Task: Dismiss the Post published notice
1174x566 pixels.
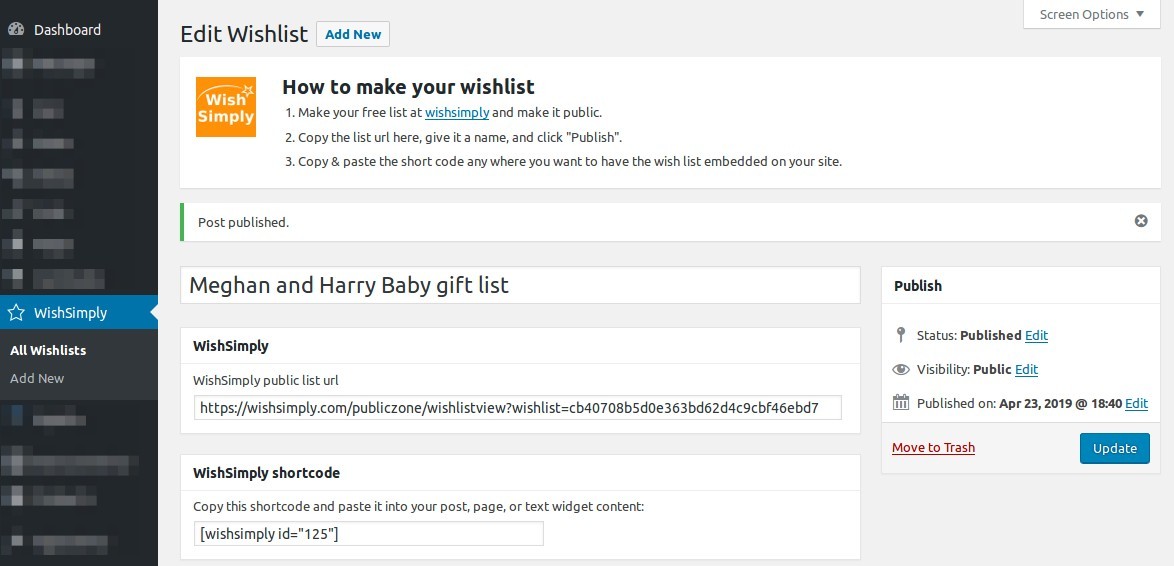Action: pos(1141,221)
